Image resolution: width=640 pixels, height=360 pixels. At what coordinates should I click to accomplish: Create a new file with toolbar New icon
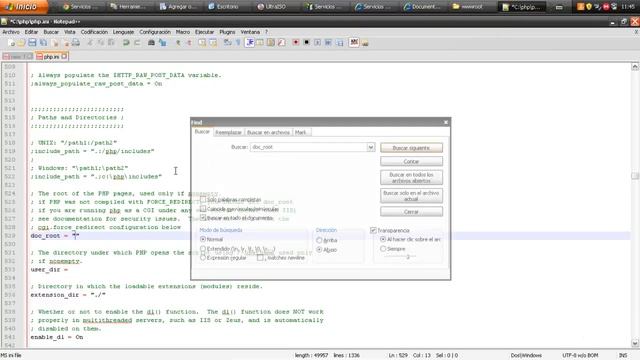11,42
